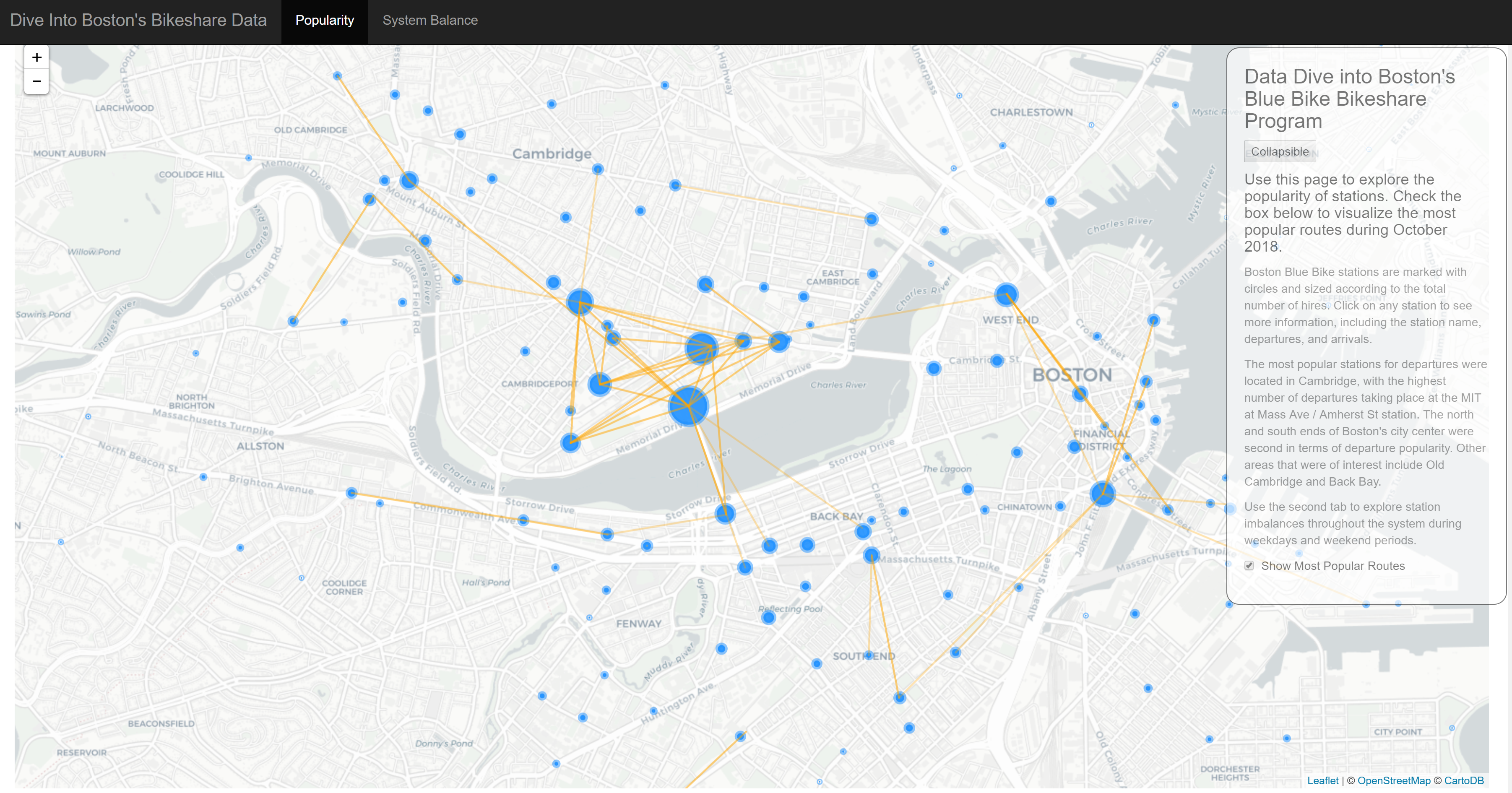The image size is (1512, 793).
Task: Click the station circle near Cambridgeport label
Action: click(x=599, y=385)
